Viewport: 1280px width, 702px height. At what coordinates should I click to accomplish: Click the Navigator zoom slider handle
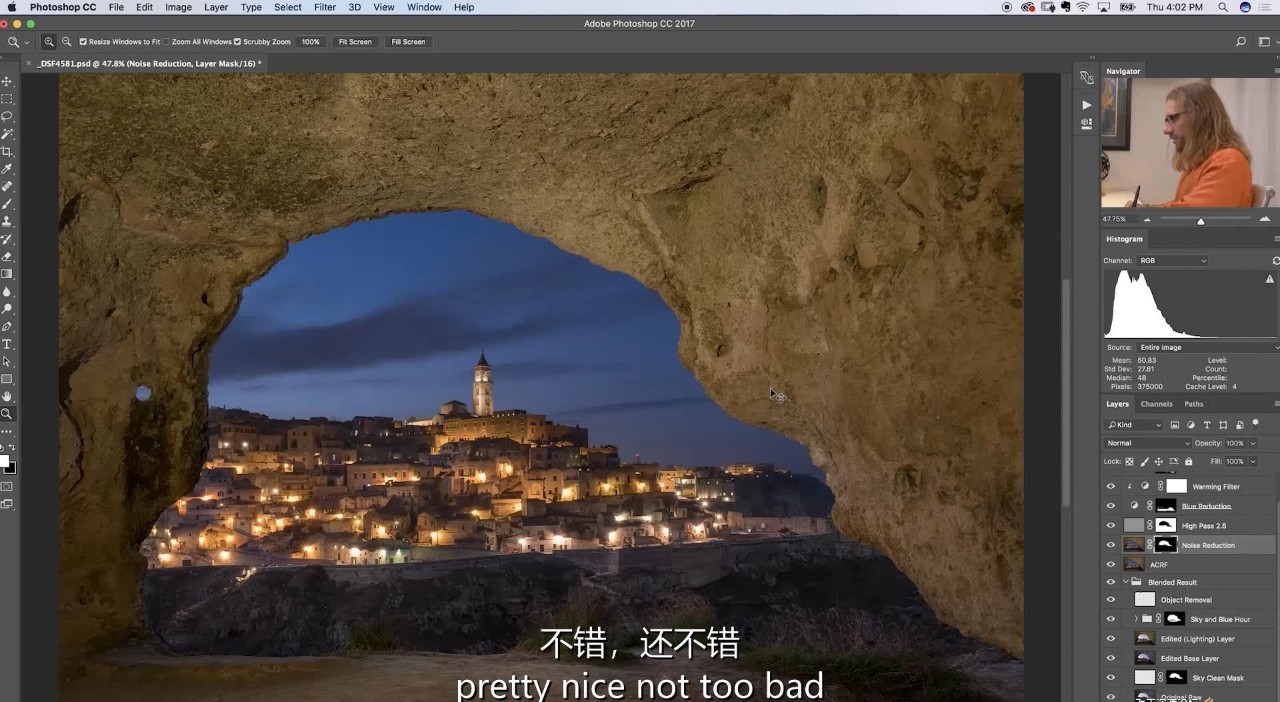click(1200, 220)
